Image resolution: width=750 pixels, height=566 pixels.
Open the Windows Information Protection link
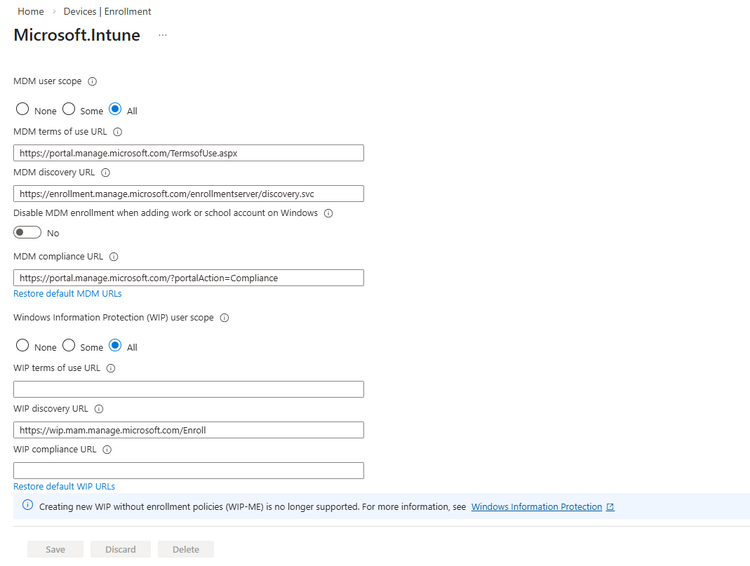[x=537, y=507]
